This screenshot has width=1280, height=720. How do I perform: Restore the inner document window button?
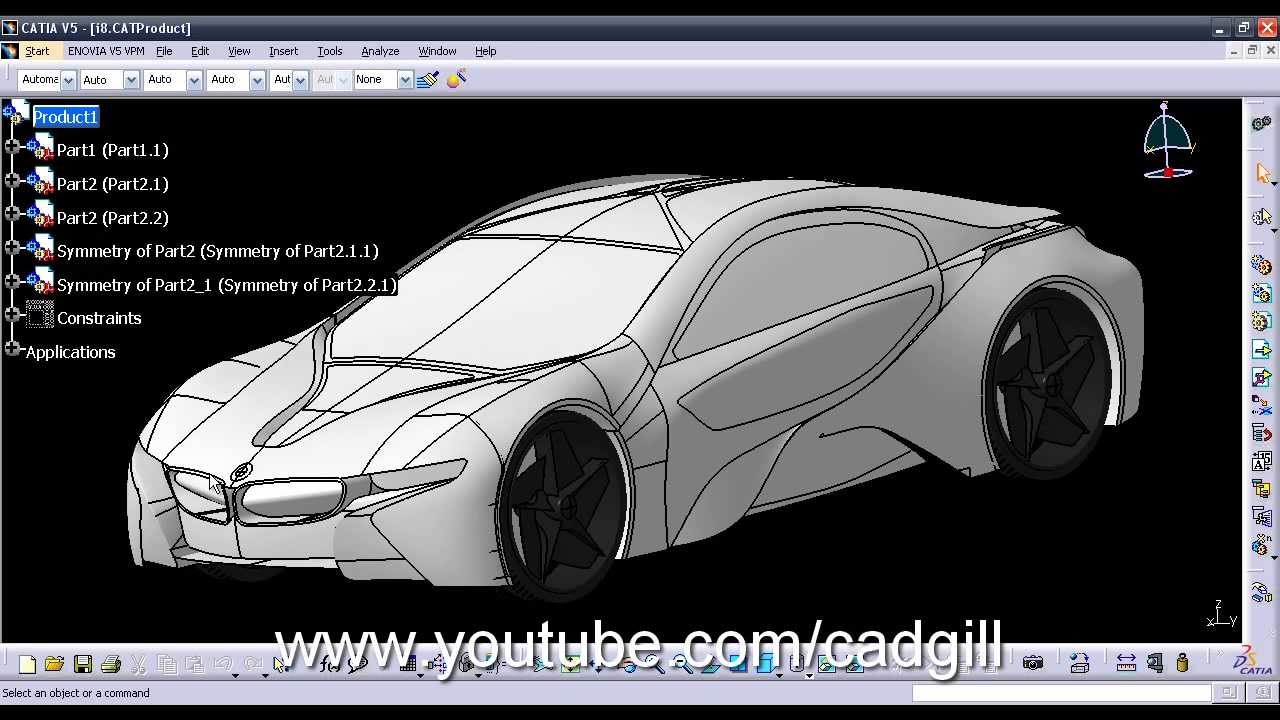click(x=1252, y=51)
